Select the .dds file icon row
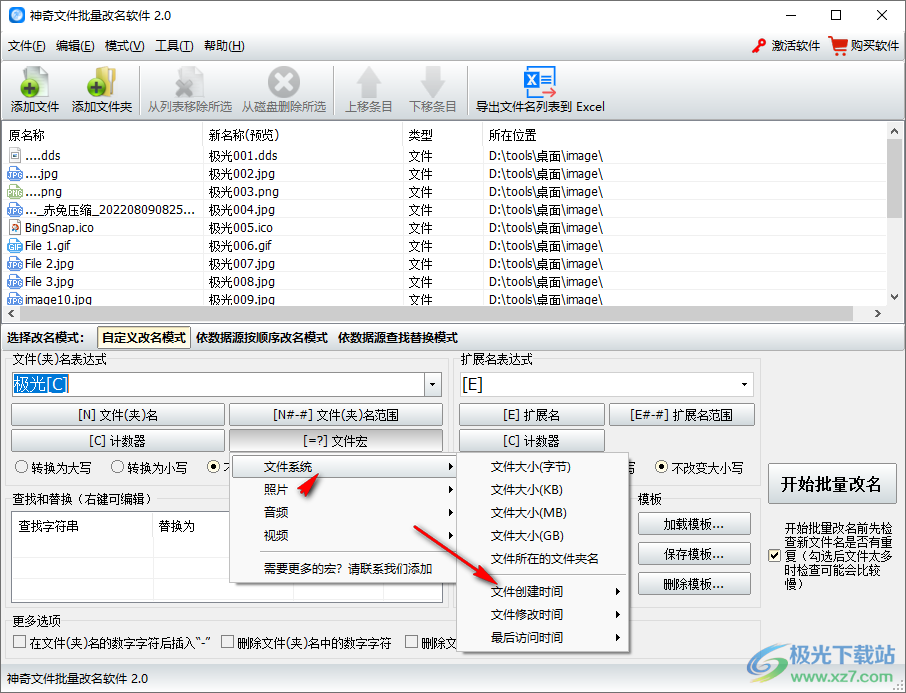Screen dimensions: 906x693 click(15, 155)
